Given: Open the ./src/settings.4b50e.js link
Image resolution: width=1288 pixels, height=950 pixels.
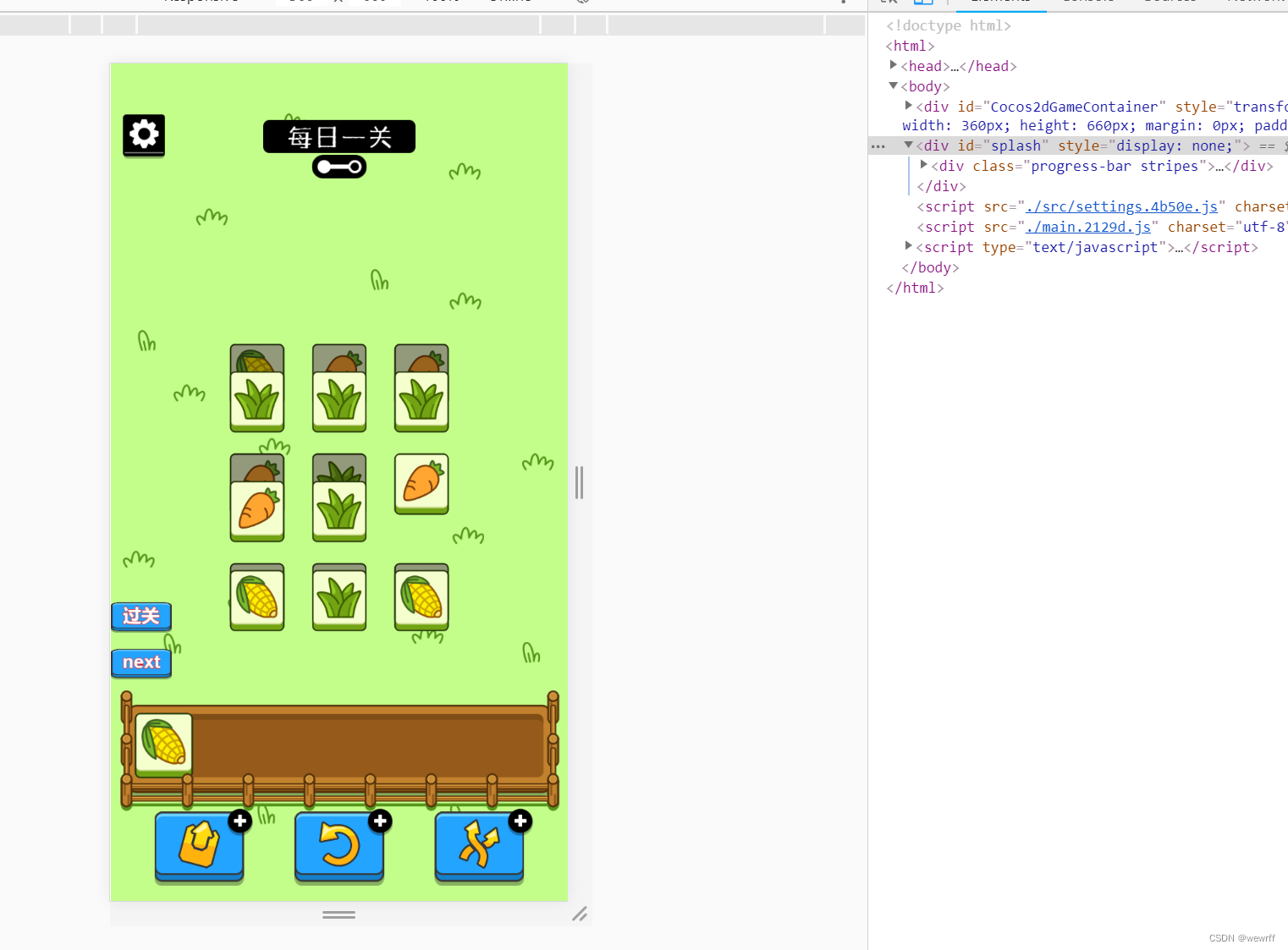Looking at the screenshot, I should [1121, 206].
